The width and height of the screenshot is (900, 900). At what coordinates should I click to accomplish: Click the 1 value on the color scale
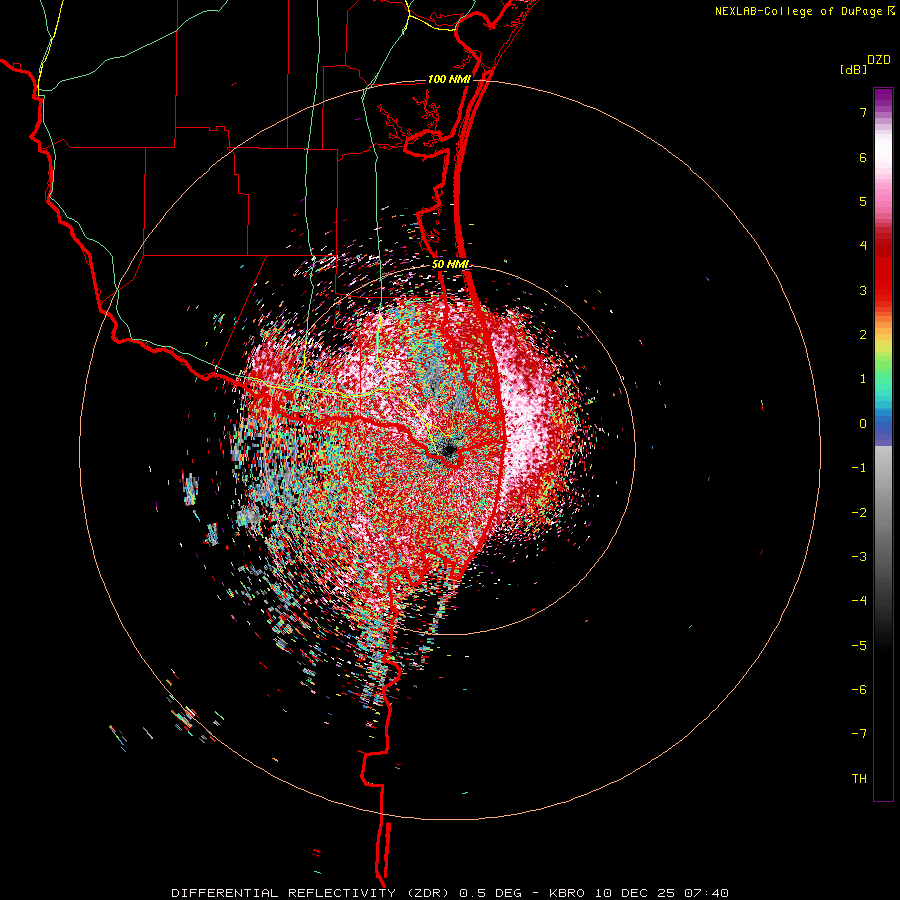[863, 379]
